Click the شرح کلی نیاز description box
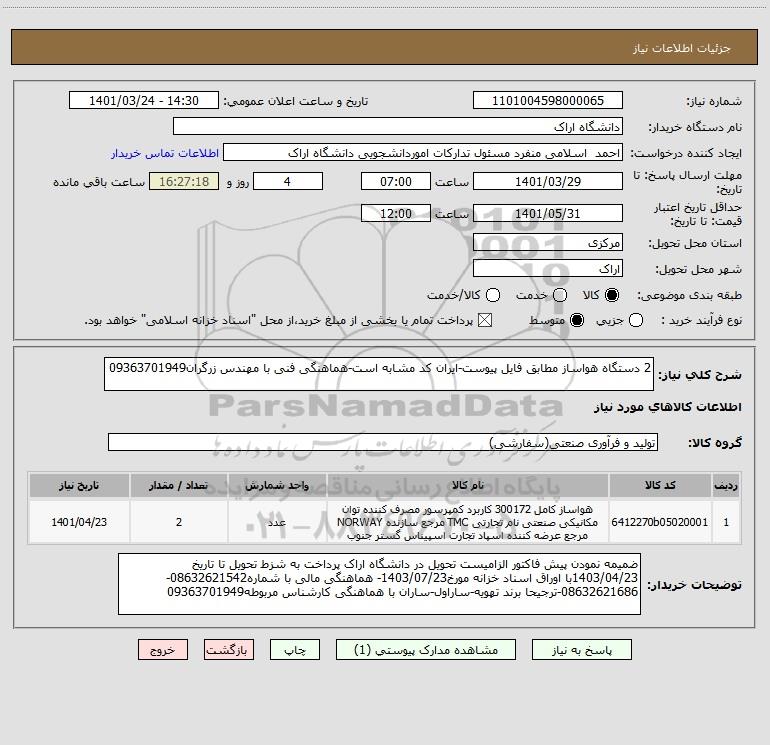770x745 pixels. click(379, 374)
